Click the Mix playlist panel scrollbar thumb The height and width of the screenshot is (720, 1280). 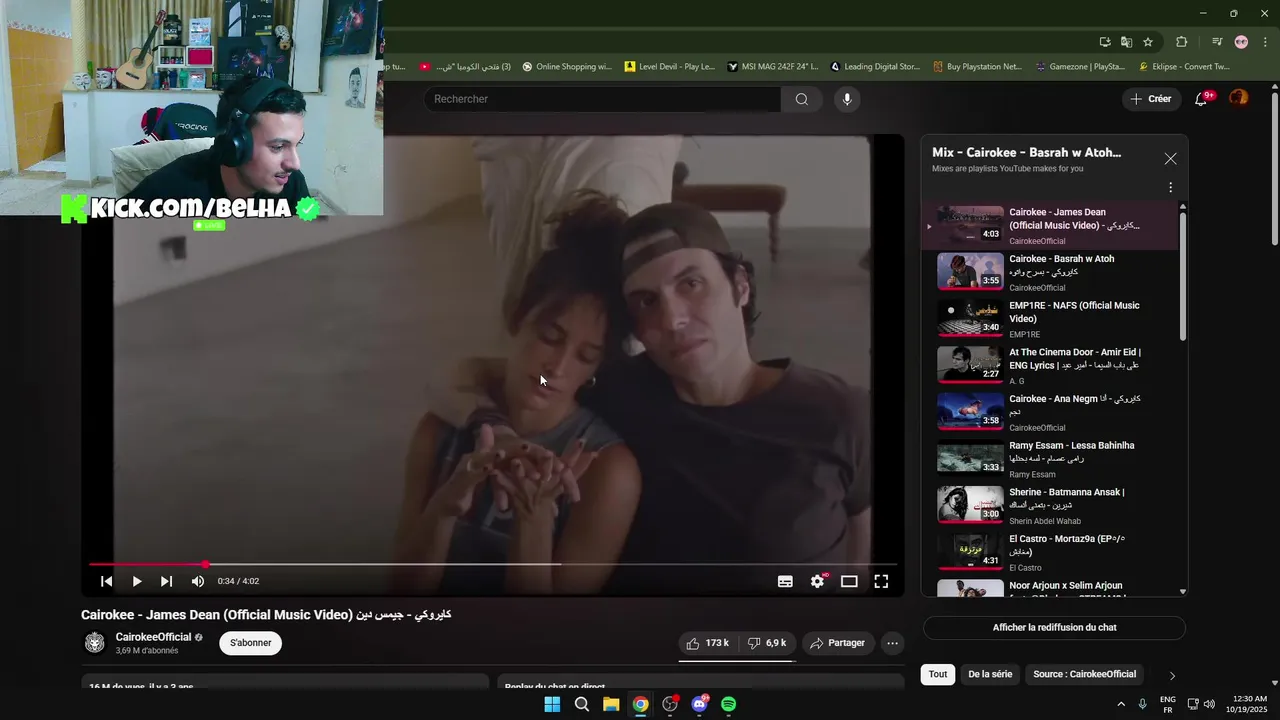1183,276
